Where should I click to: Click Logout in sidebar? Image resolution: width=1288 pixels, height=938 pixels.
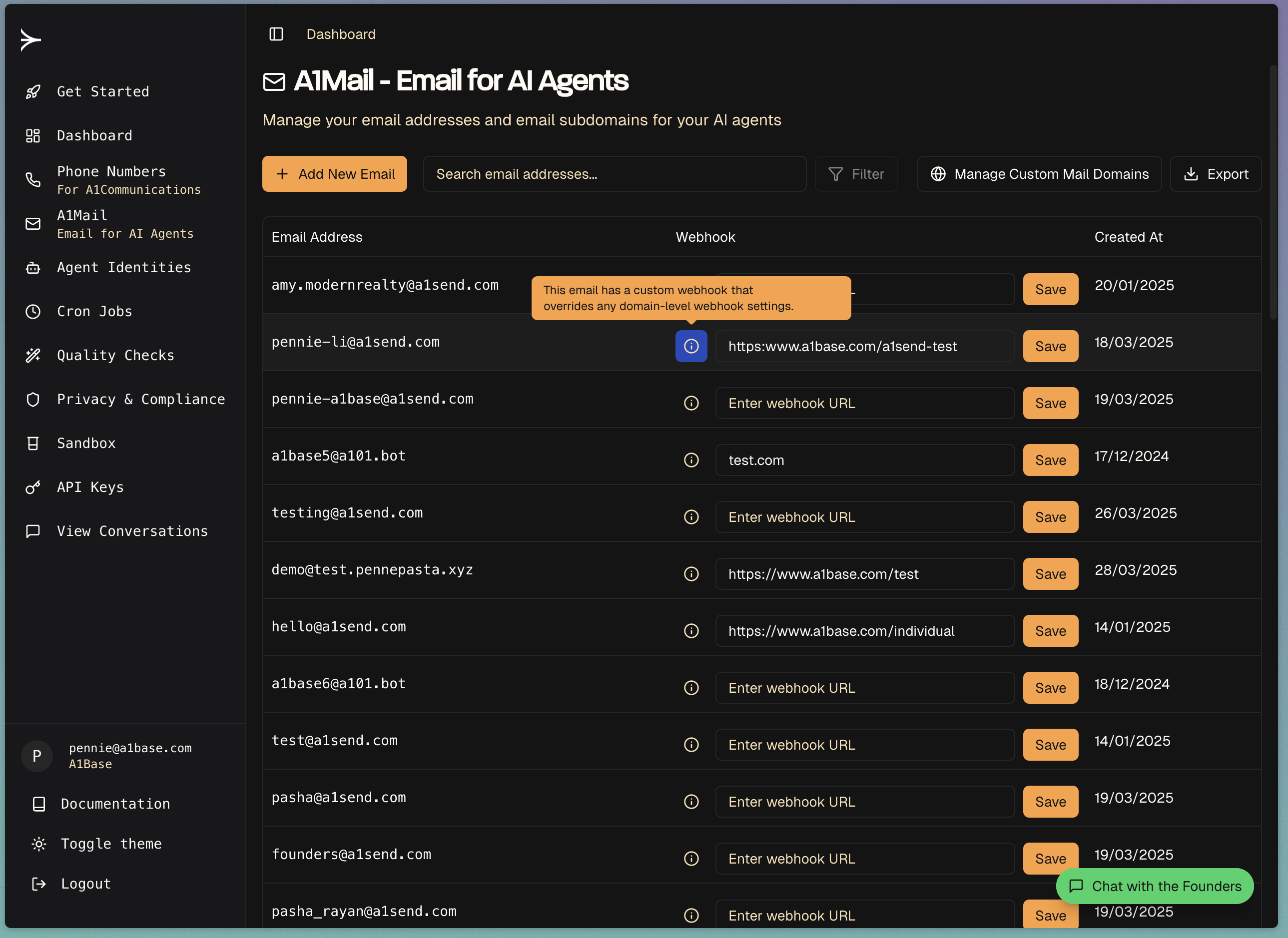coord(86,884)
